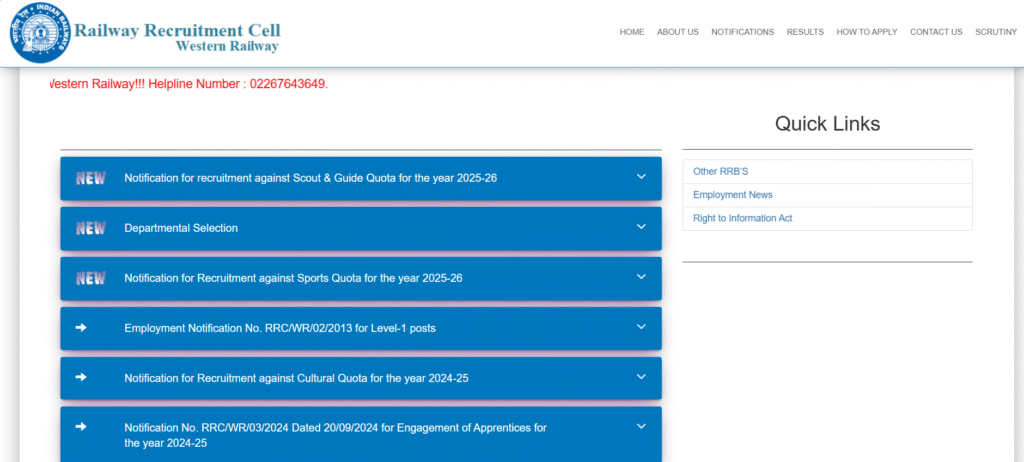Image resolution: width=1024 pixels, height=462 pixels.
Task: Open Notification for Recruitment against Sports Quota text
Action: click(x=293, y=278)
